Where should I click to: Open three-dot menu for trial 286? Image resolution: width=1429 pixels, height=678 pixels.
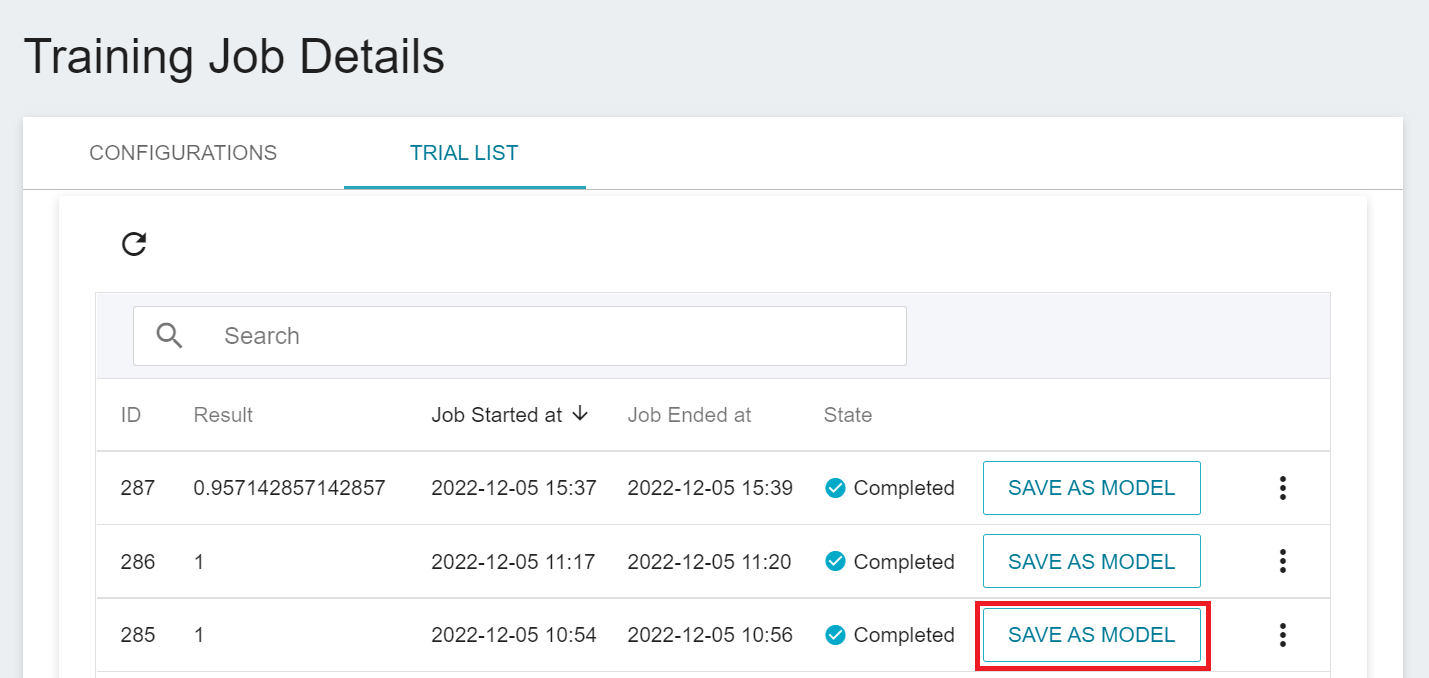pos(1282,562)
